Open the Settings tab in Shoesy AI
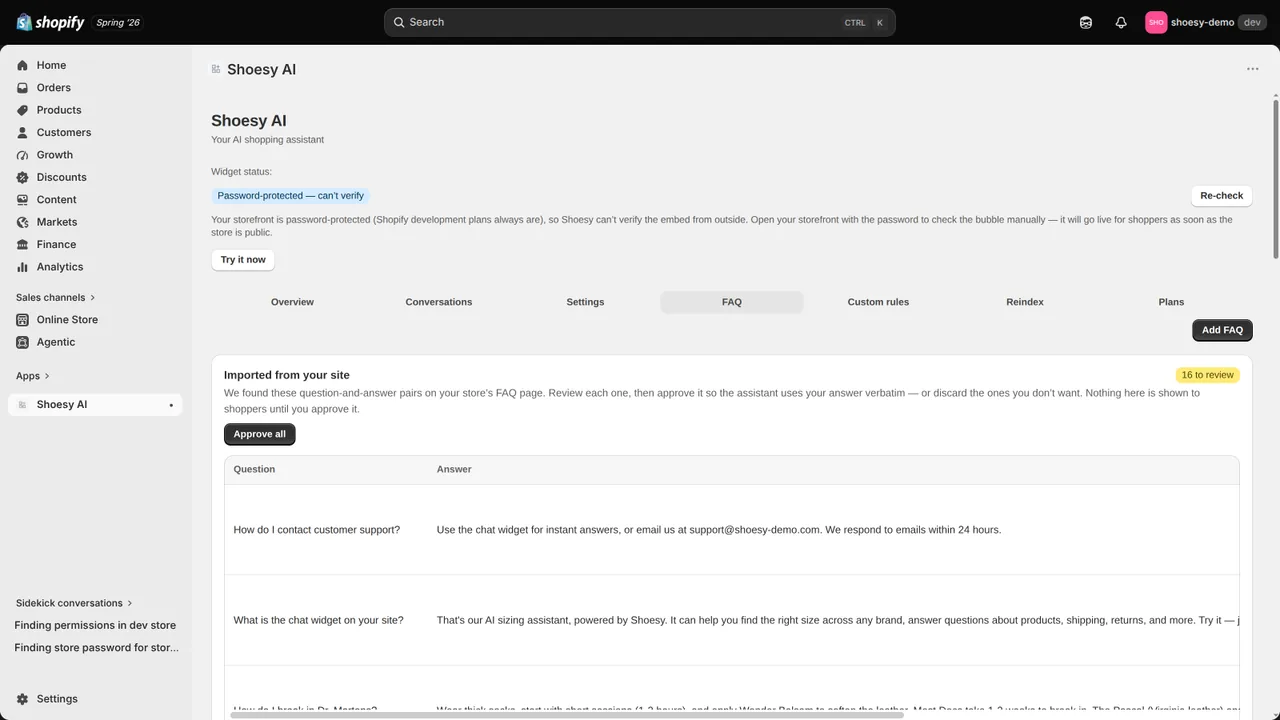Image resolution: width=1280 pixels, height=720 pixels. pos(585,302)
